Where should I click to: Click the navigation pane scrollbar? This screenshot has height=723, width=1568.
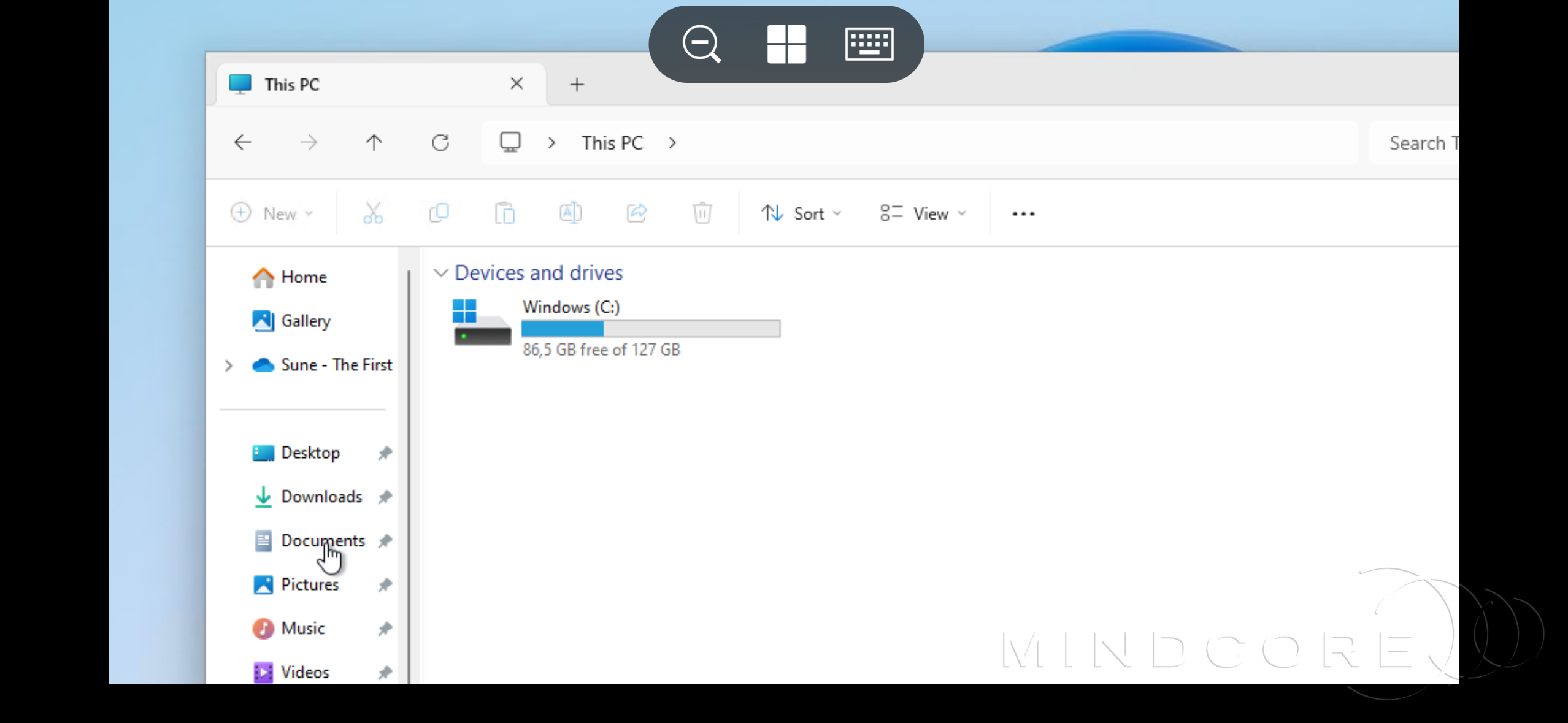pos(409,476)
